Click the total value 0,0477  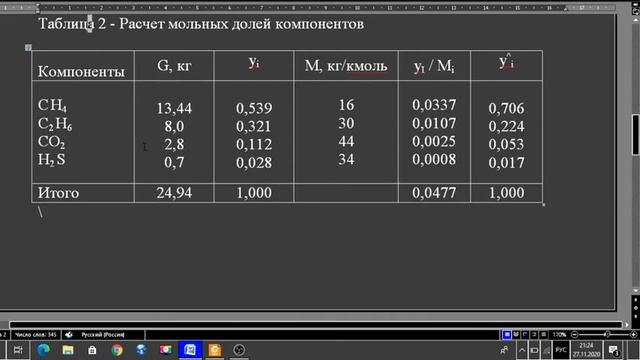coord(434,193)
